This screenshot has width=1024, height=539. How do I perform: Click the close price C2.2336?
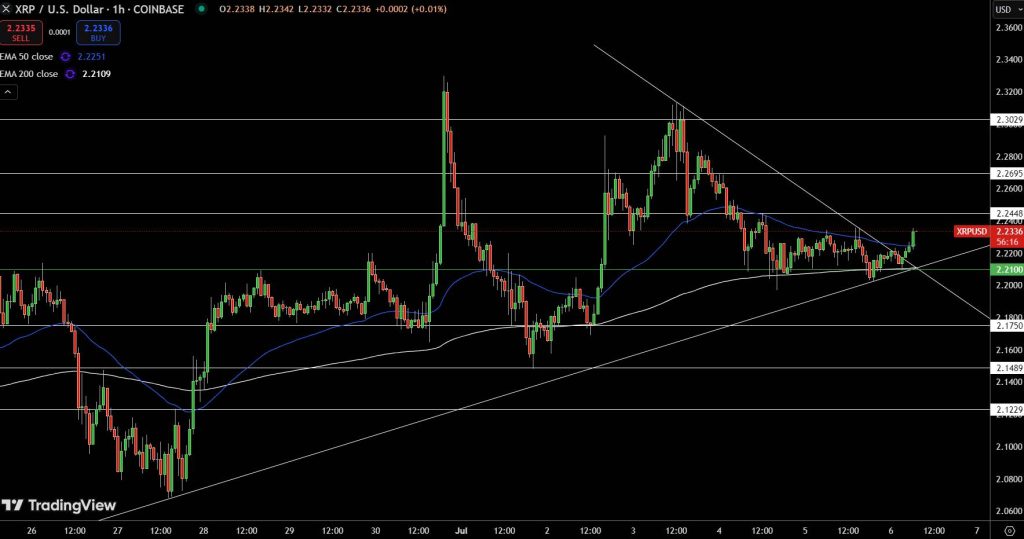point(353,9)
